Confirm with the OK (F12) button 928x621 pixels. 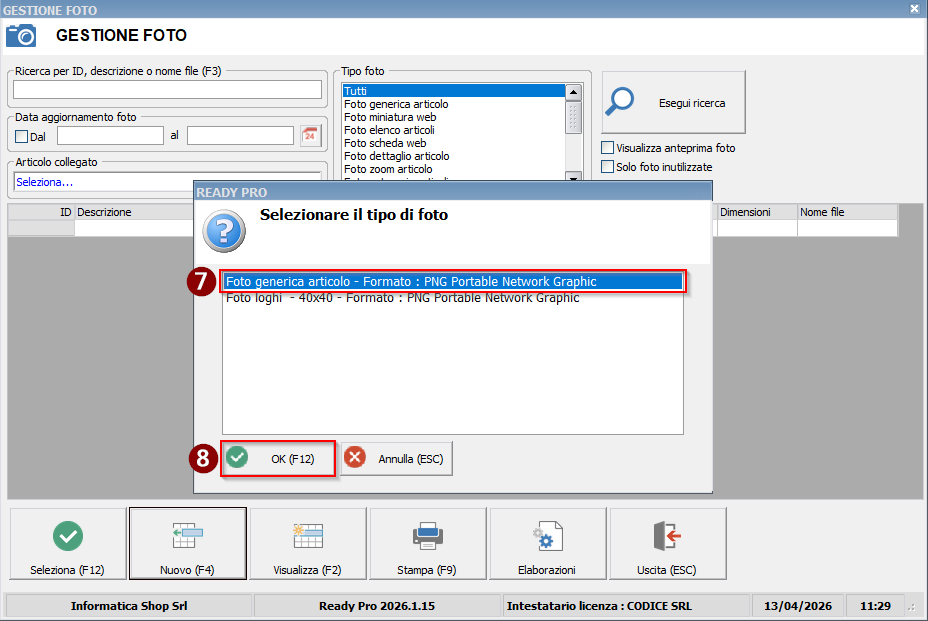click(278, 459)
